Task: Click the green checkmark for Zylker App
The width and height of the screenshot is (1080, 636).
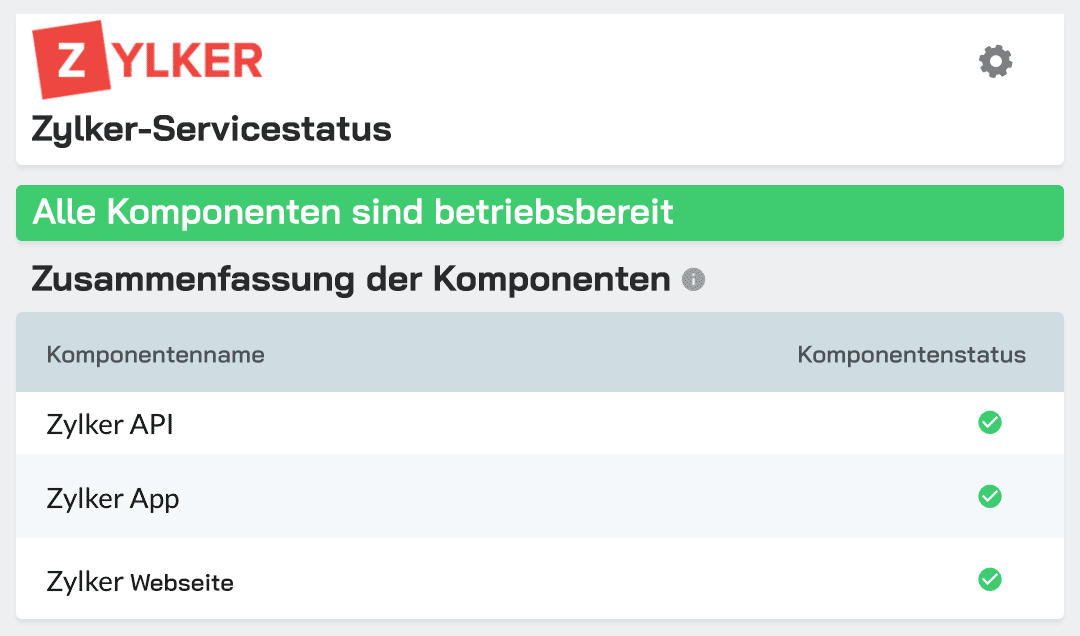Action: tap(989, 497)
